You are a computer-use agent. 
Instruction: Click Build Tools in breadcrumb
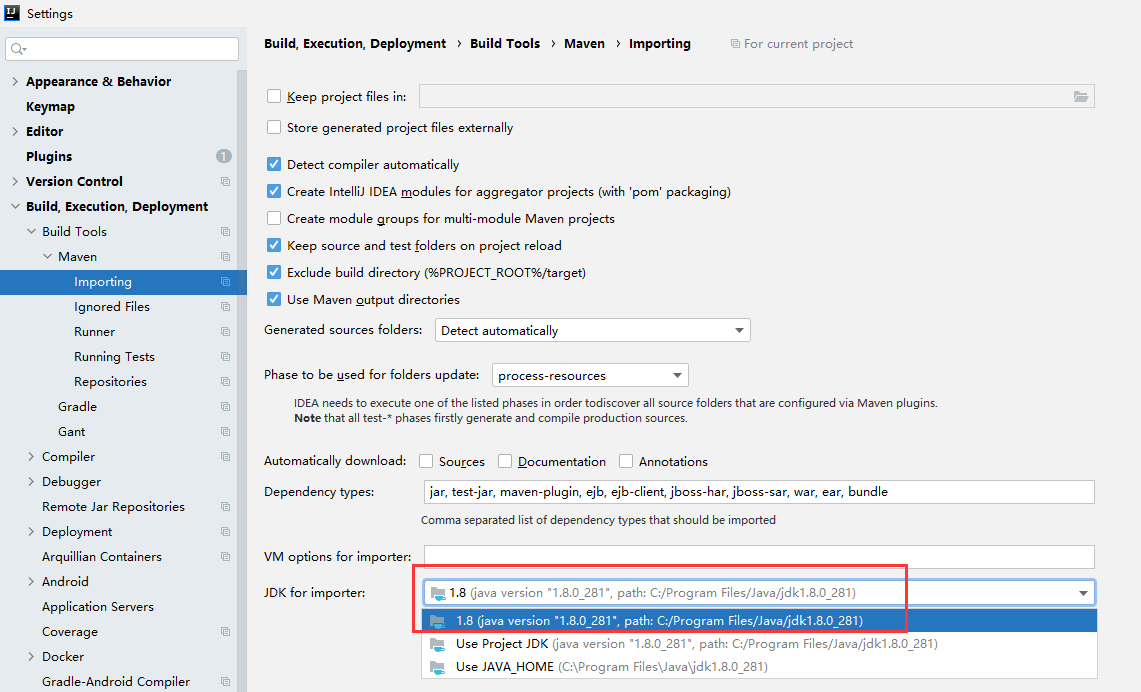click(505, 44)
